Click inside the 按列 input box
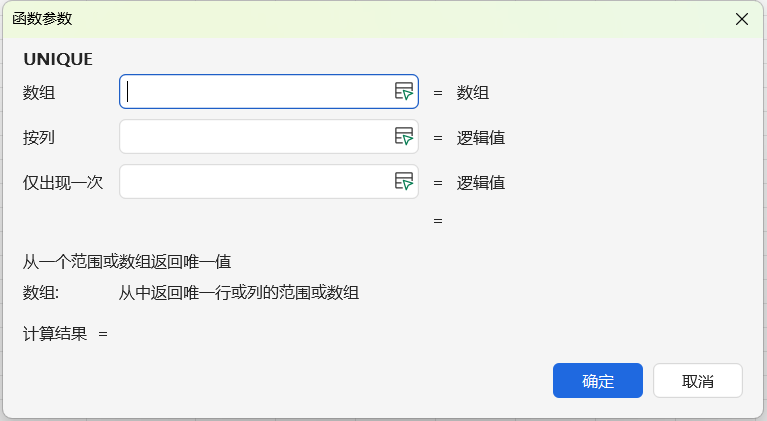 255,137
